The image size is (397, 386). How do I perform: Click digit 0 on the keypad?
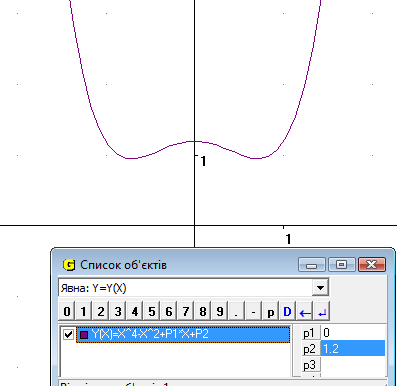pos(67,312)
